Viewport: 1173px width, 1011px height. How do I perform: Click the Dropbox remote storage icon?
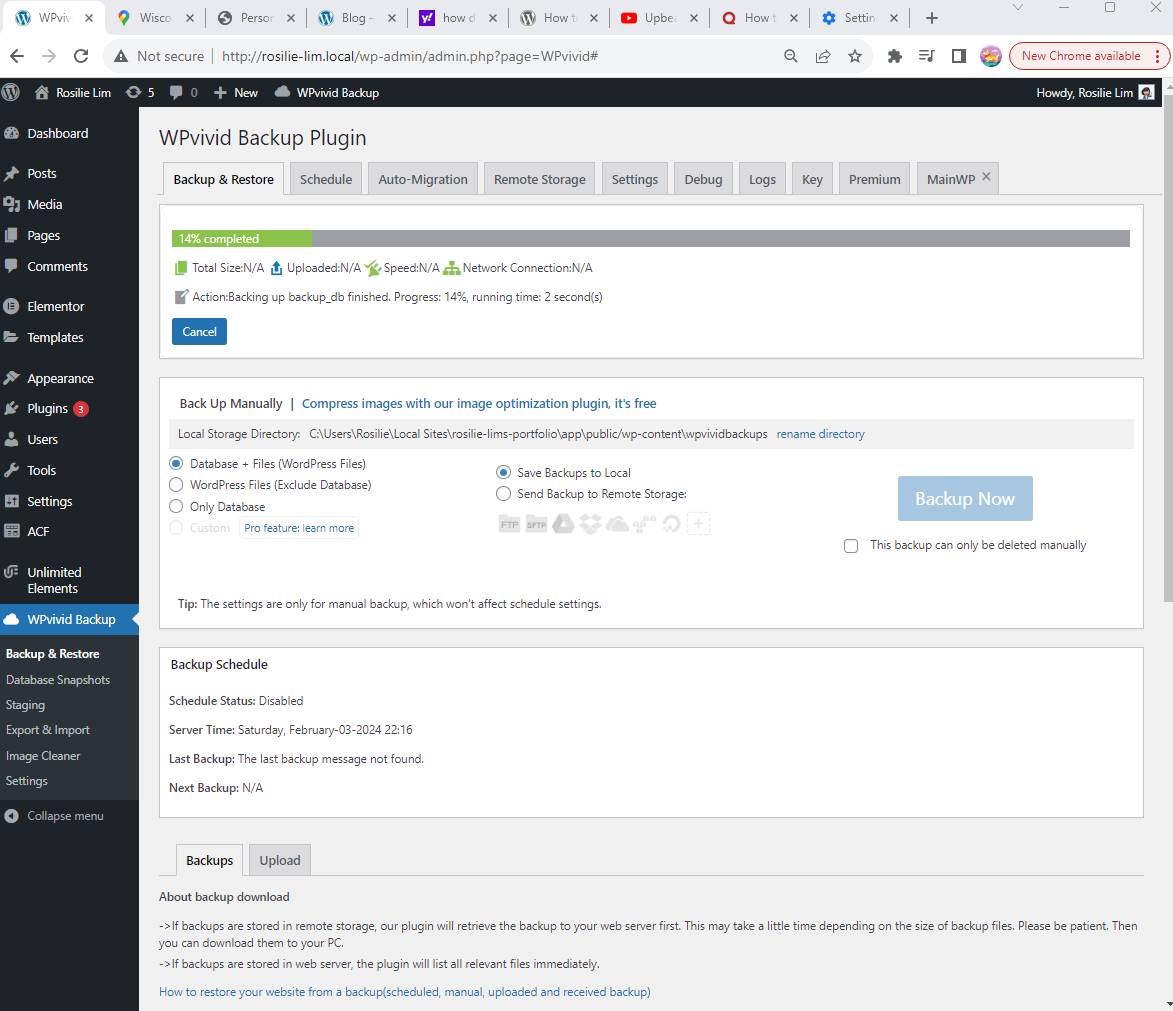pyautogui.click(x=590, y=524)
